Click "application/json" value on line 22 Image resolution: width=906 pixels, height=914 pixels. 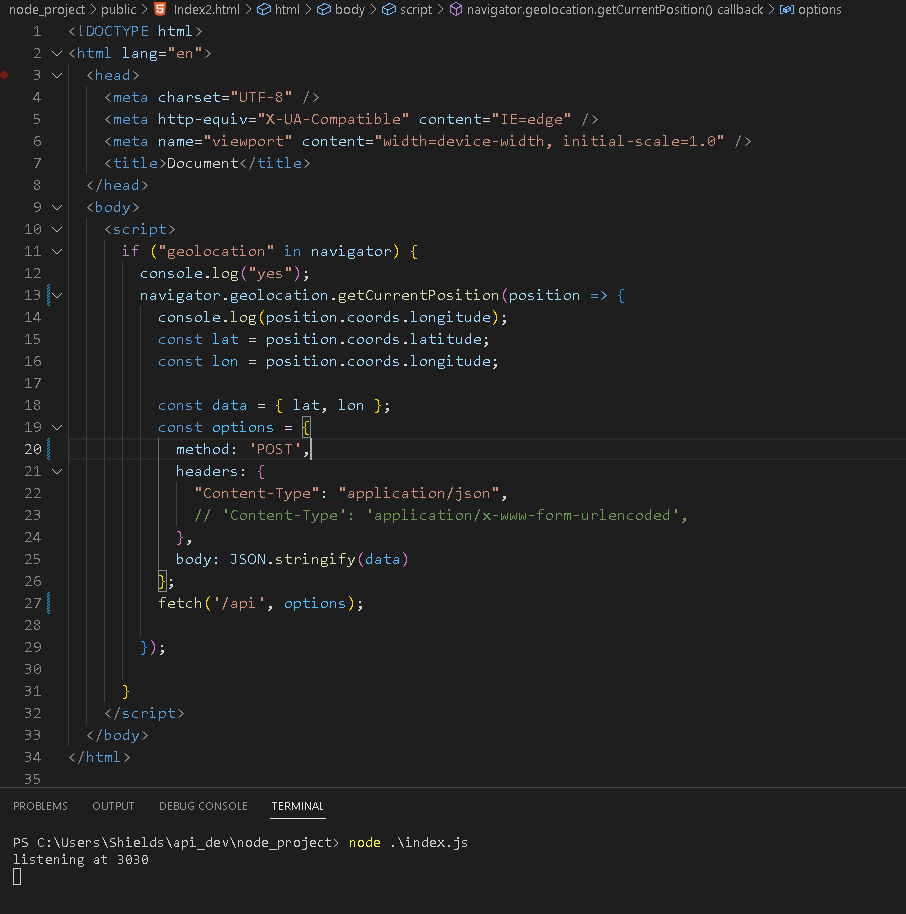coord(419,494)
